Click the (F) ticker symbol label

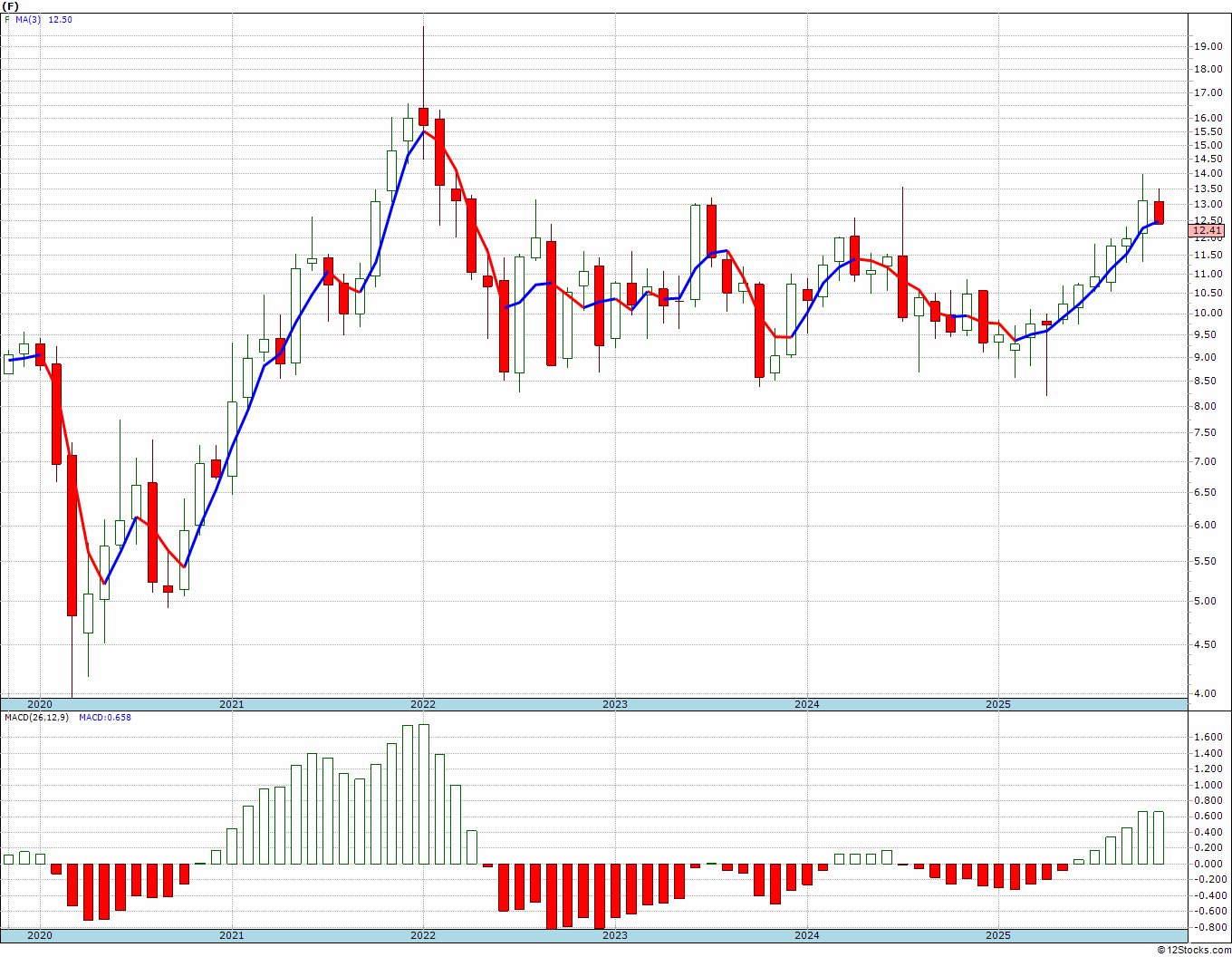click(x=11, y=5)
